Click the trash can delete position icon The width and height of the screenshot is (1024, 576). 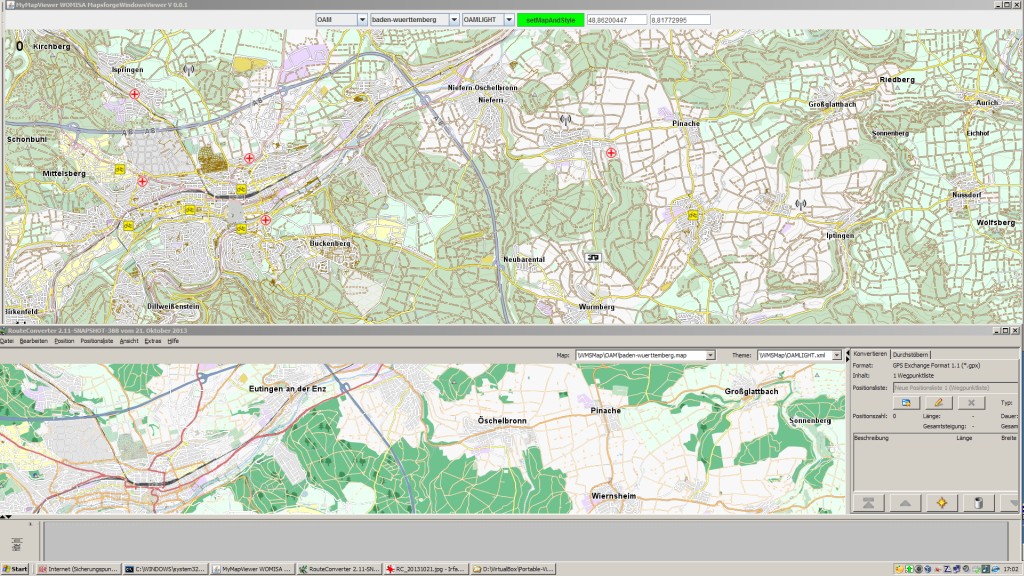[x=979, y=502]
